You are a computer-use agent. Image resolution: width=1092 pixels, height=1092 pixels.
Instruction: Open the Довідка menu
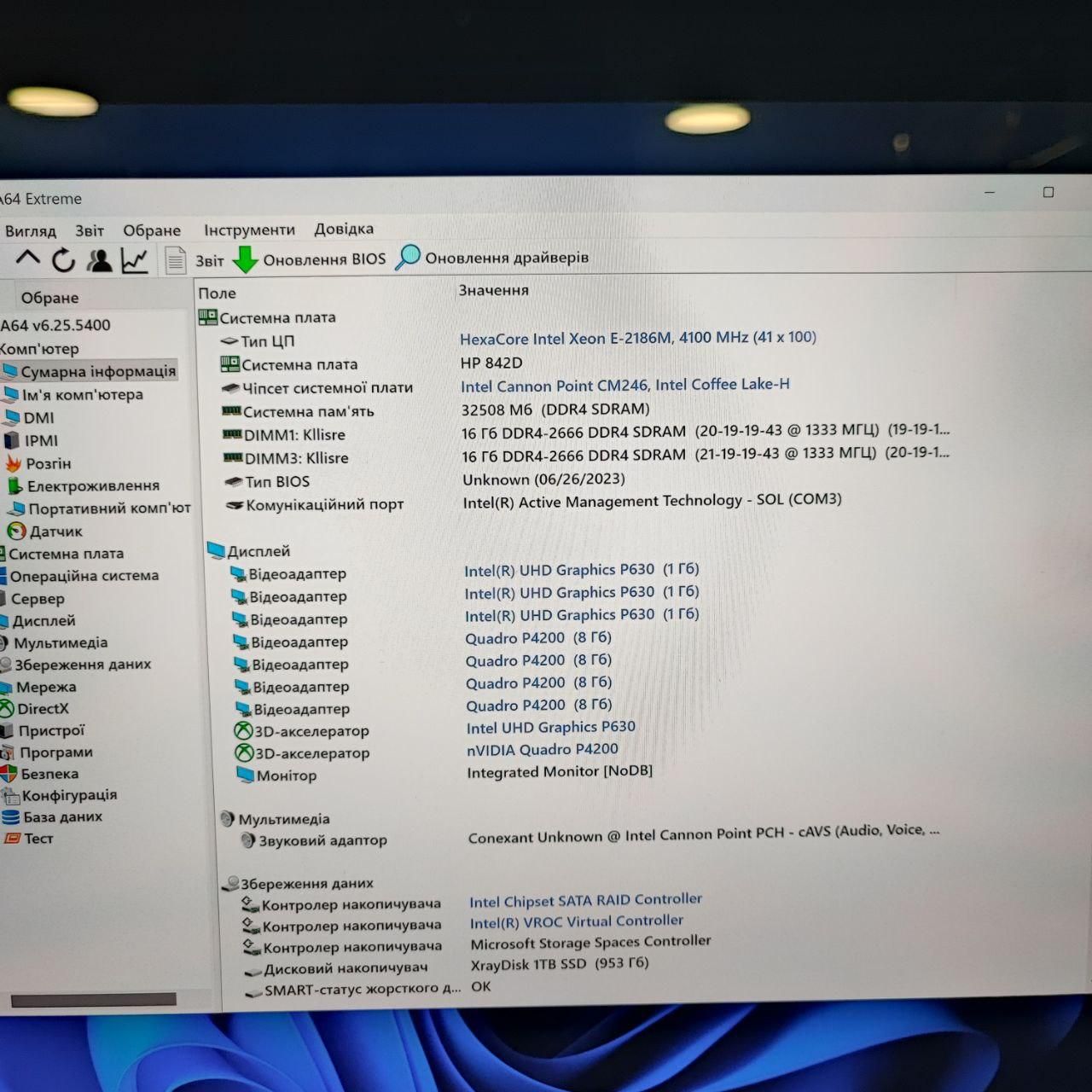coord(344,229)
